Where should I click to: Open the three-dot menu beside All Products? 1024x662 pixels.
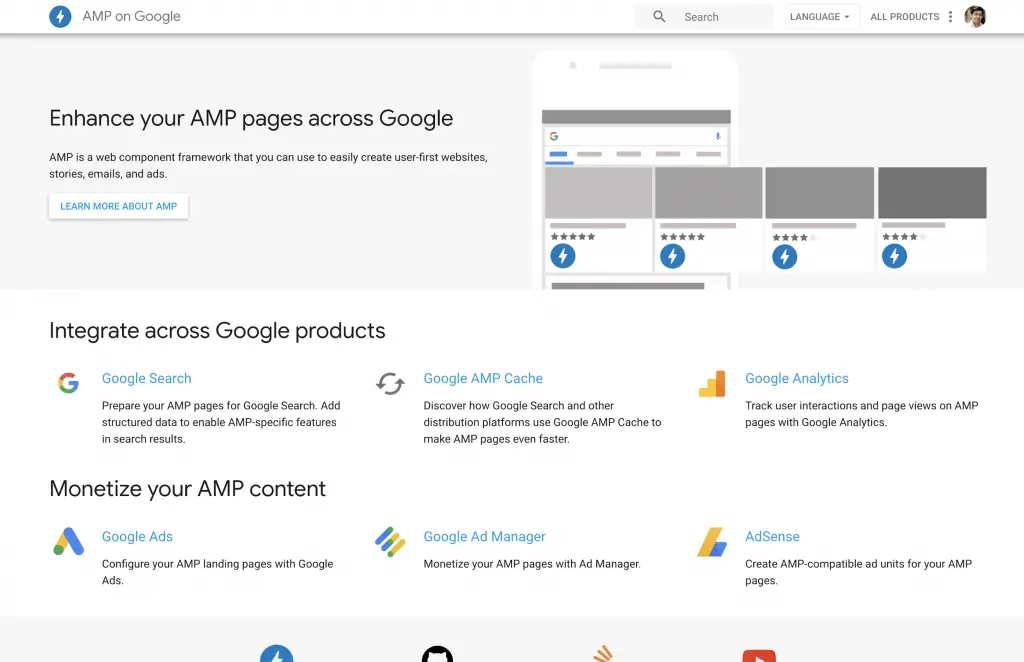(x=950, y=17)
